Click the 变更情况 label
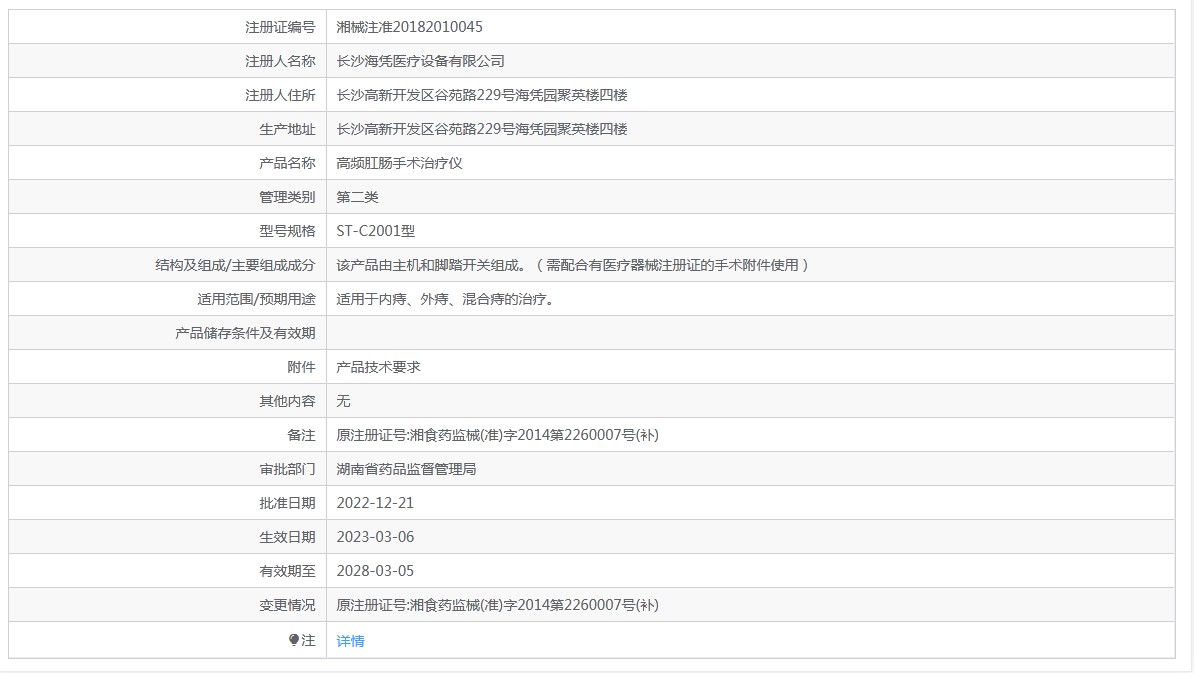 287,605
